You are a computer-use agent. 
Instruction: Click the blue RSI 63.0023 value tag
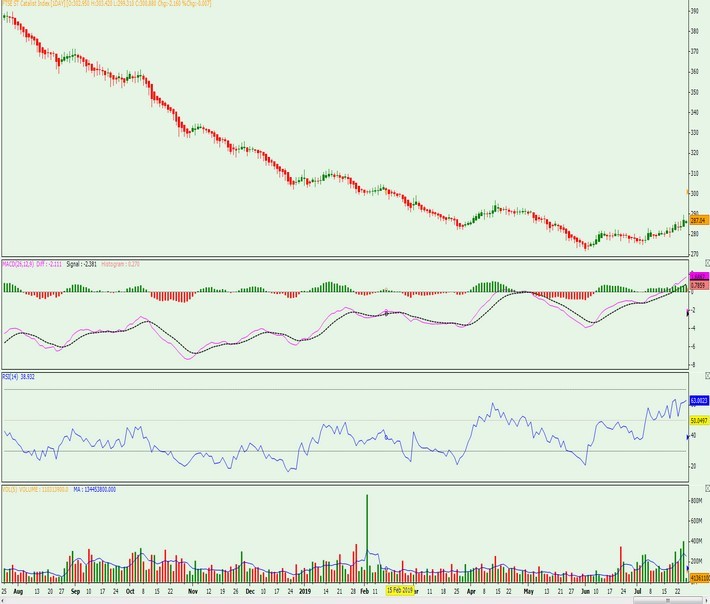[x=698, y=399]
